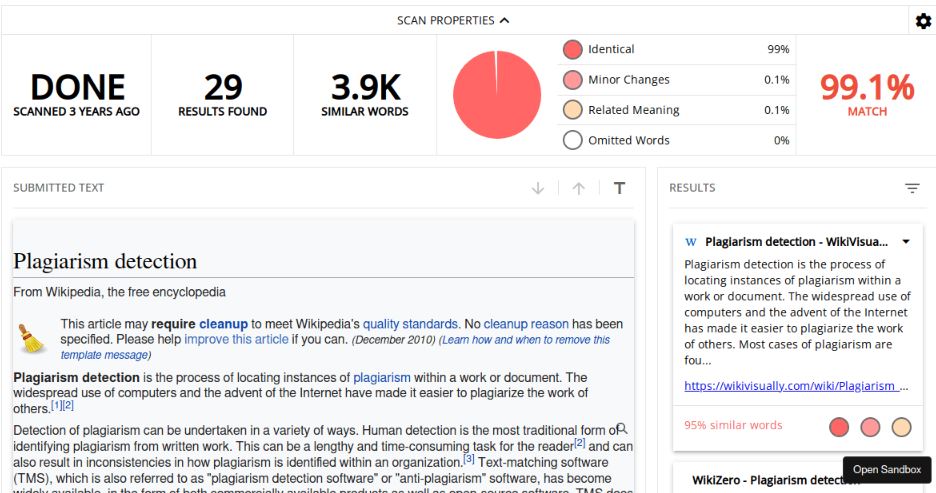Click the pink minor changes dot in result card

tap(870, 427)
